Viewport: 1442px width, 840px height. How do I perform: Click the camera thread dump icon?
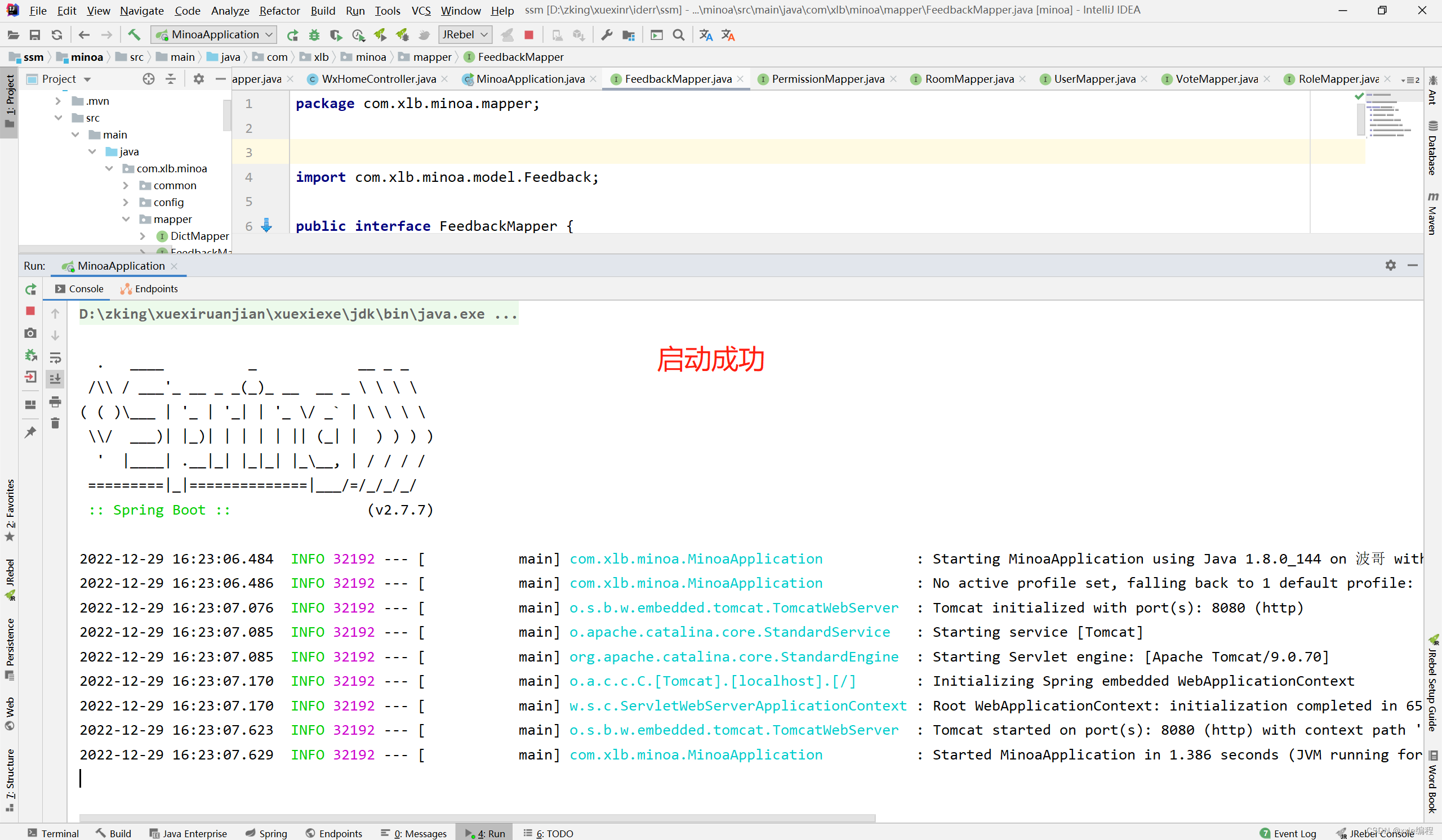[x=31, y=333]
